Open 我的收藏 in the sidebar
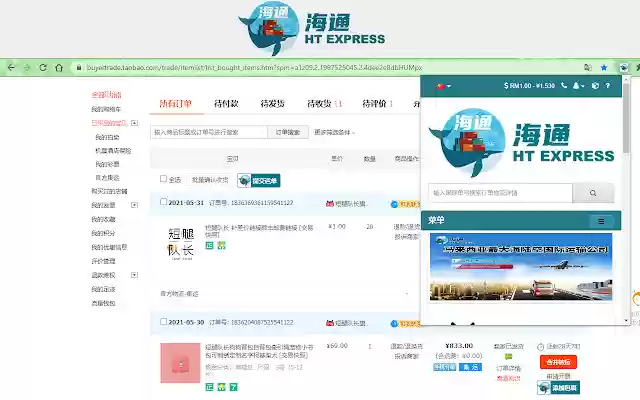This screenshot has height=400, width=640. pyautogui.click(x=103, y=219)
